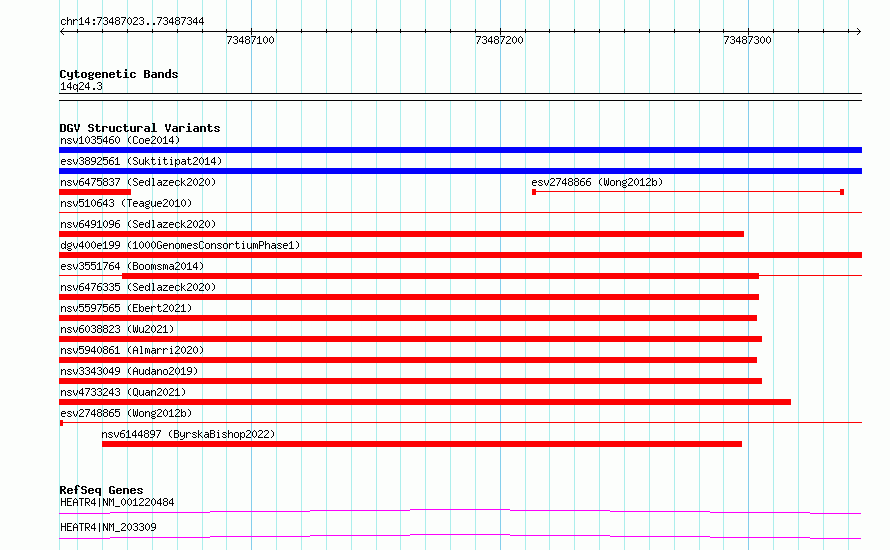Viewport: 890px width, 550px height.
Task: Click the short red nsv6475837 bar
Action: pos(95,192)
